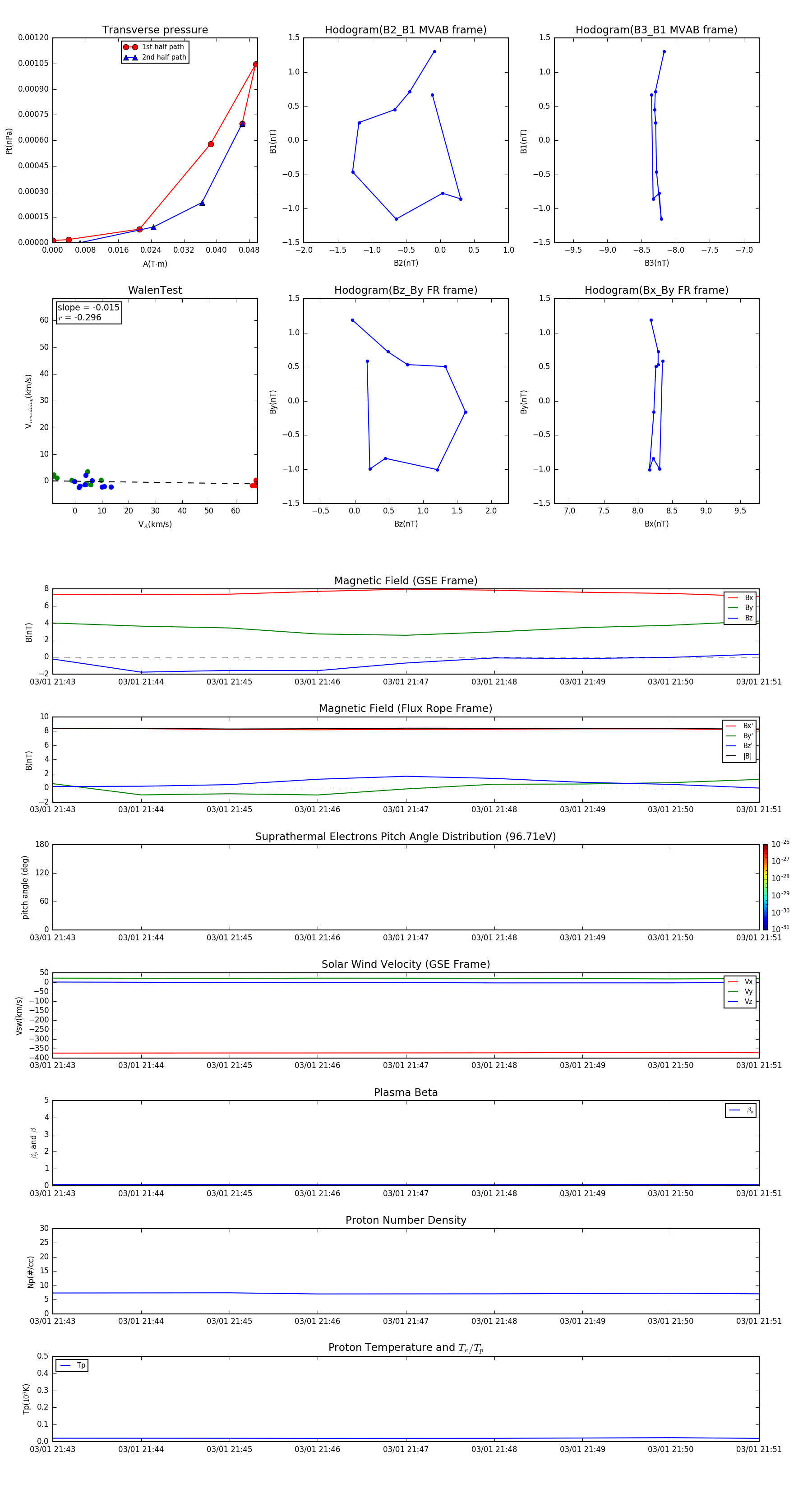812x1489 pixels.
Task: Click the top point of B2_B1 hodogram
Action: (434, 51)
